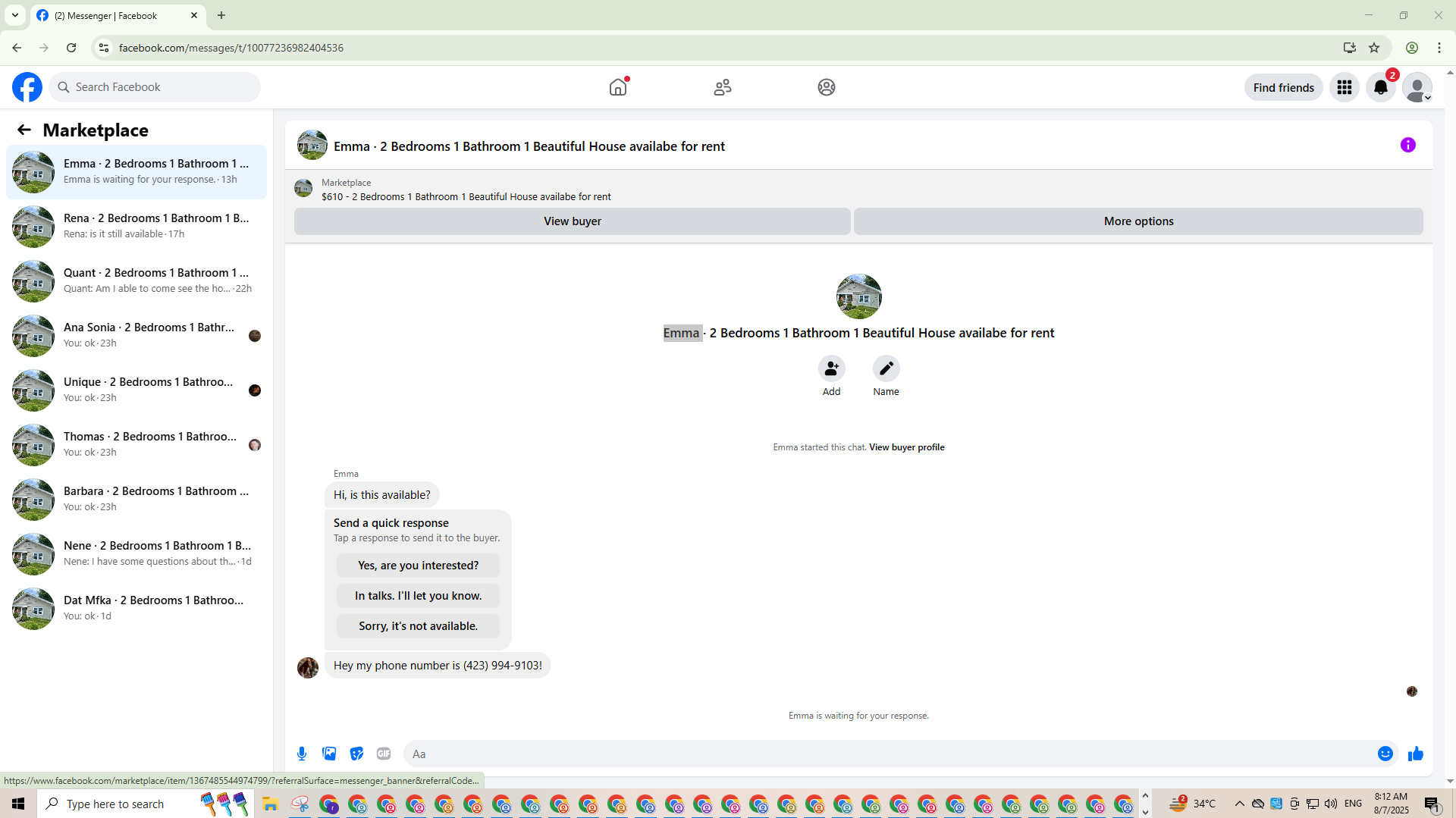Open the Dat Mfka conversation
The image size is (1456, 818).
[136, 609]
